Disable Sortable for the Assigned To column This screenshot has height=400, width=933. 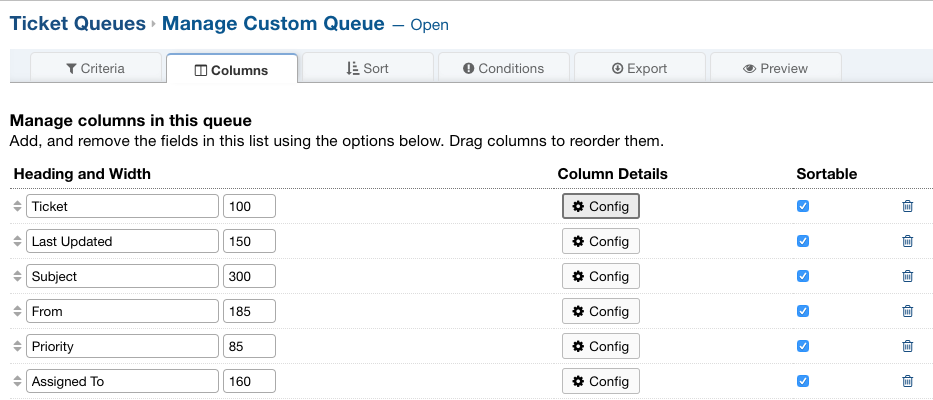click(x=803, y=381)
